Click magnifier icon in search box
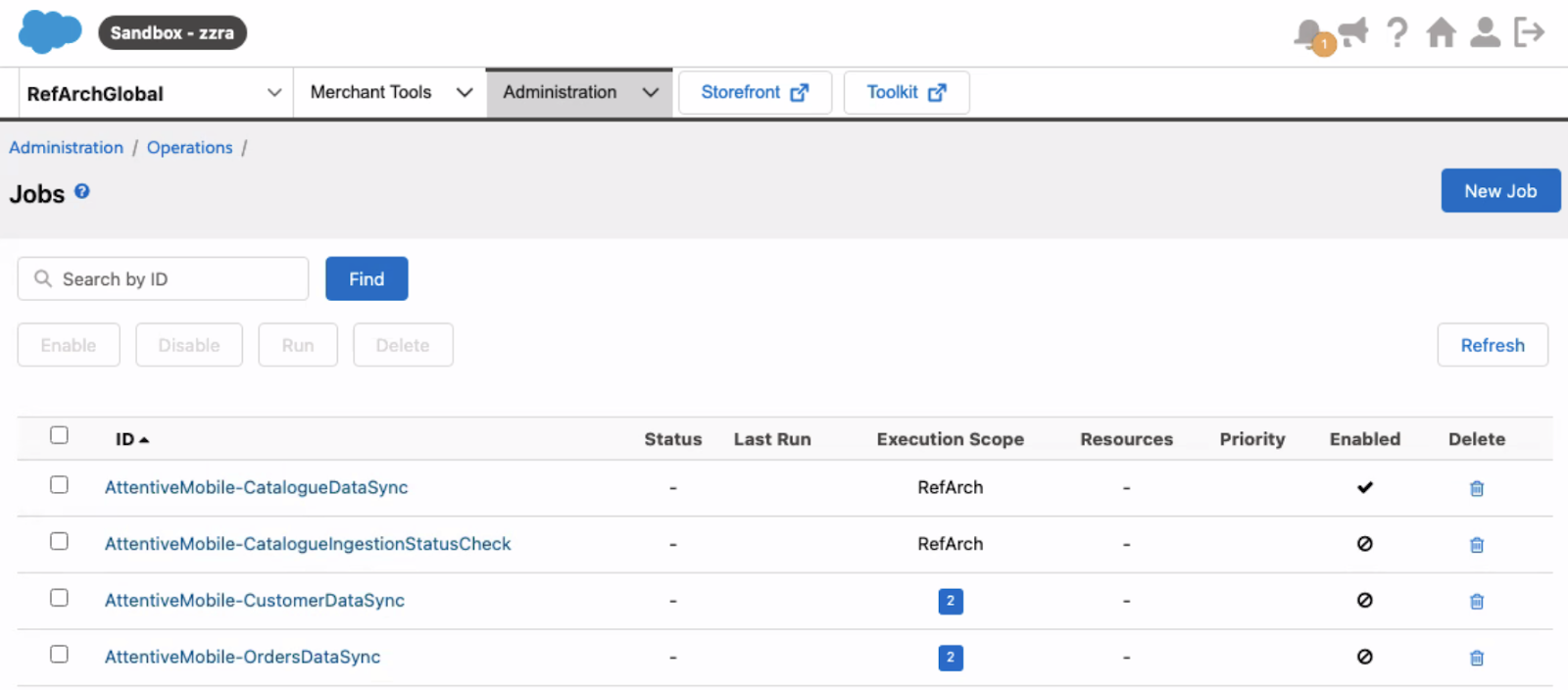Viewport: 1568px width, 690px height. pos(43,278)
